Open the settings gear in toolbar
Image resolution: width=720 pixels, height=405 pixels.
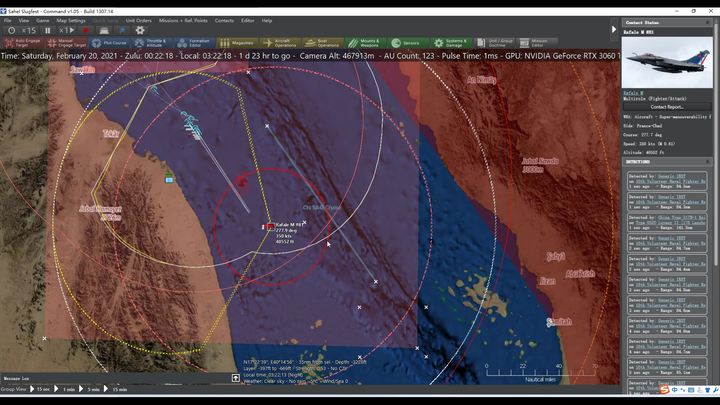(x=140, y=30)
